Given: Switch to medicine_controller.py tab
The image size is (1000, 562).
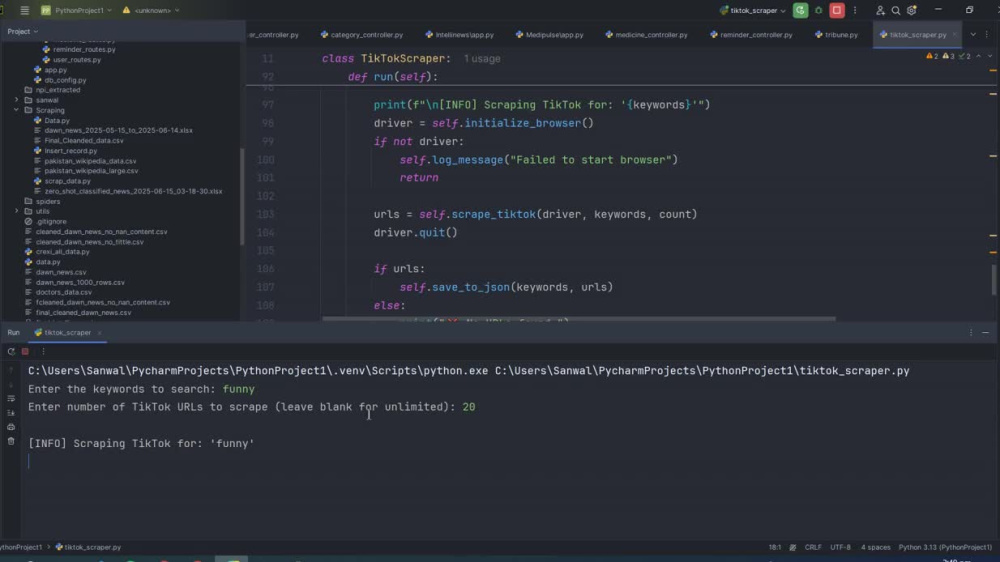Looking at the screenshot, I should click(x=646, y=34).
